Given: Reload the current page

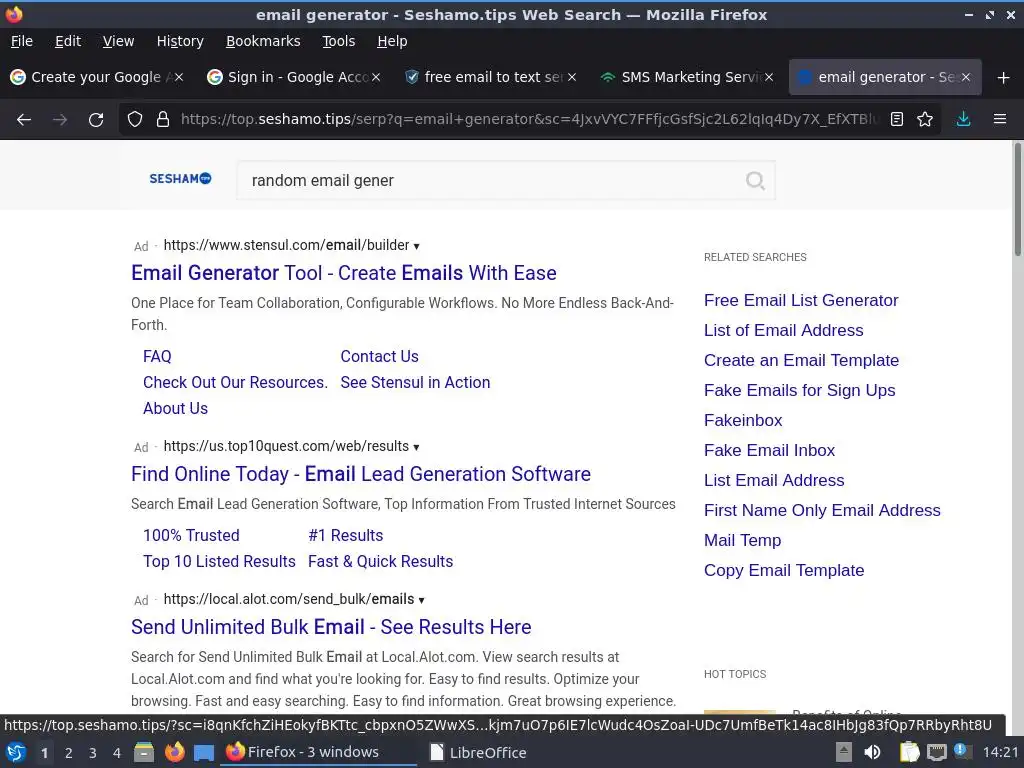Looking at the screenshot, I should pos(96,120).
